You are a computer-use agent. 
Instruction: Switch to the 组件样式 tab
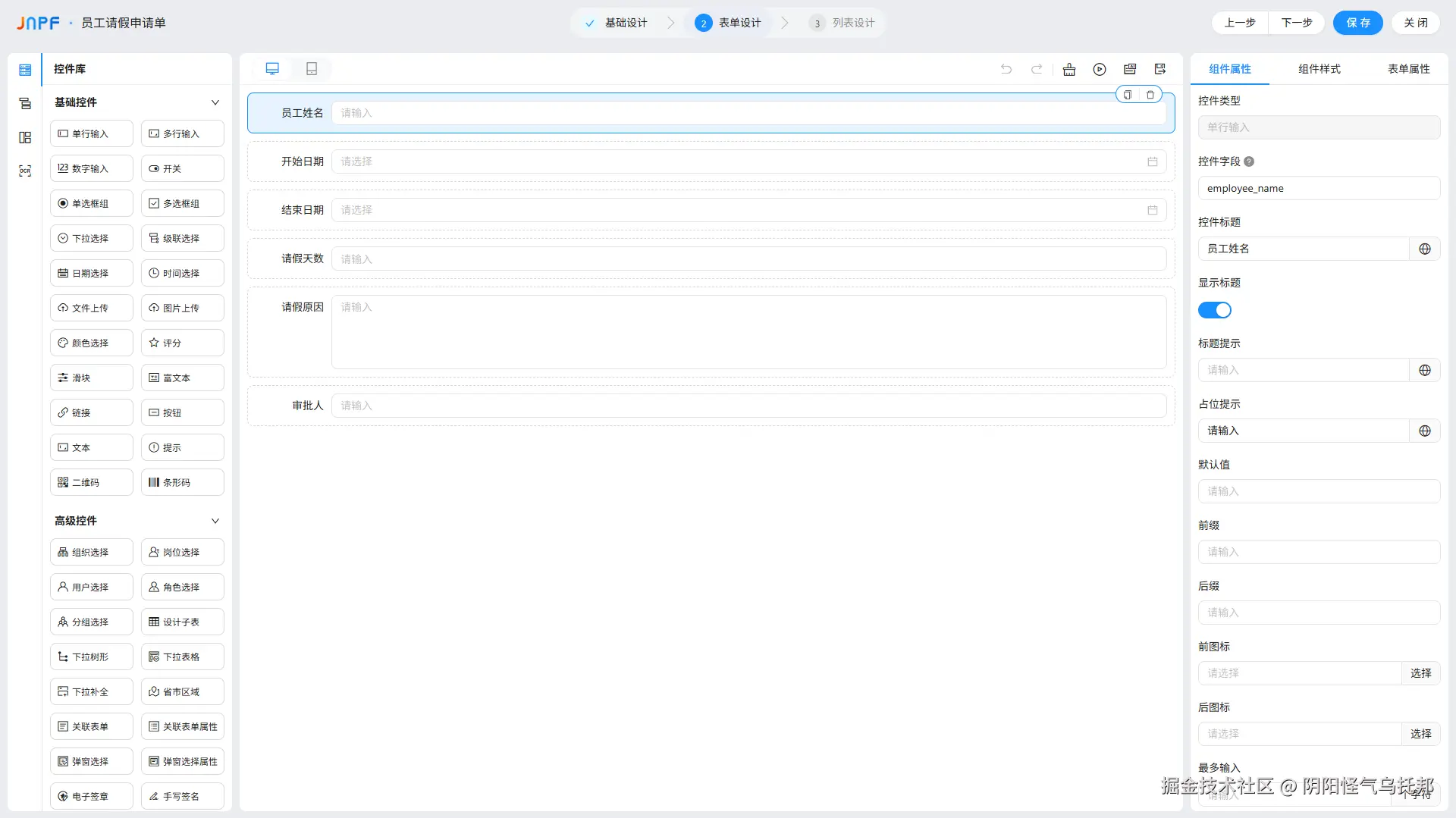1319,69
